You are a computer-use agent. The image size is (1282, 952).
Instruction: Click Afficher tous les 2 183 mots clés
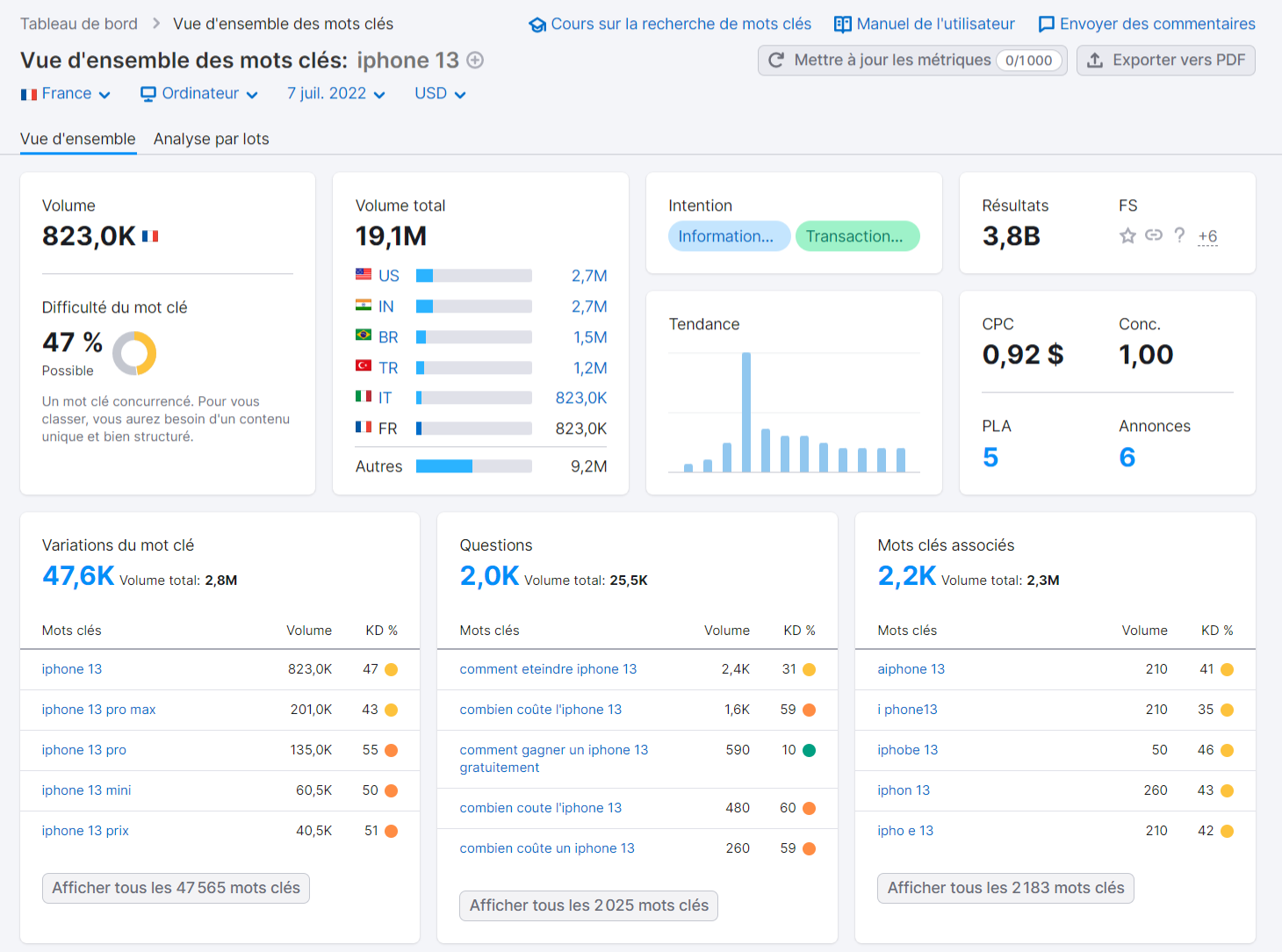click(x=1006, y=888)
